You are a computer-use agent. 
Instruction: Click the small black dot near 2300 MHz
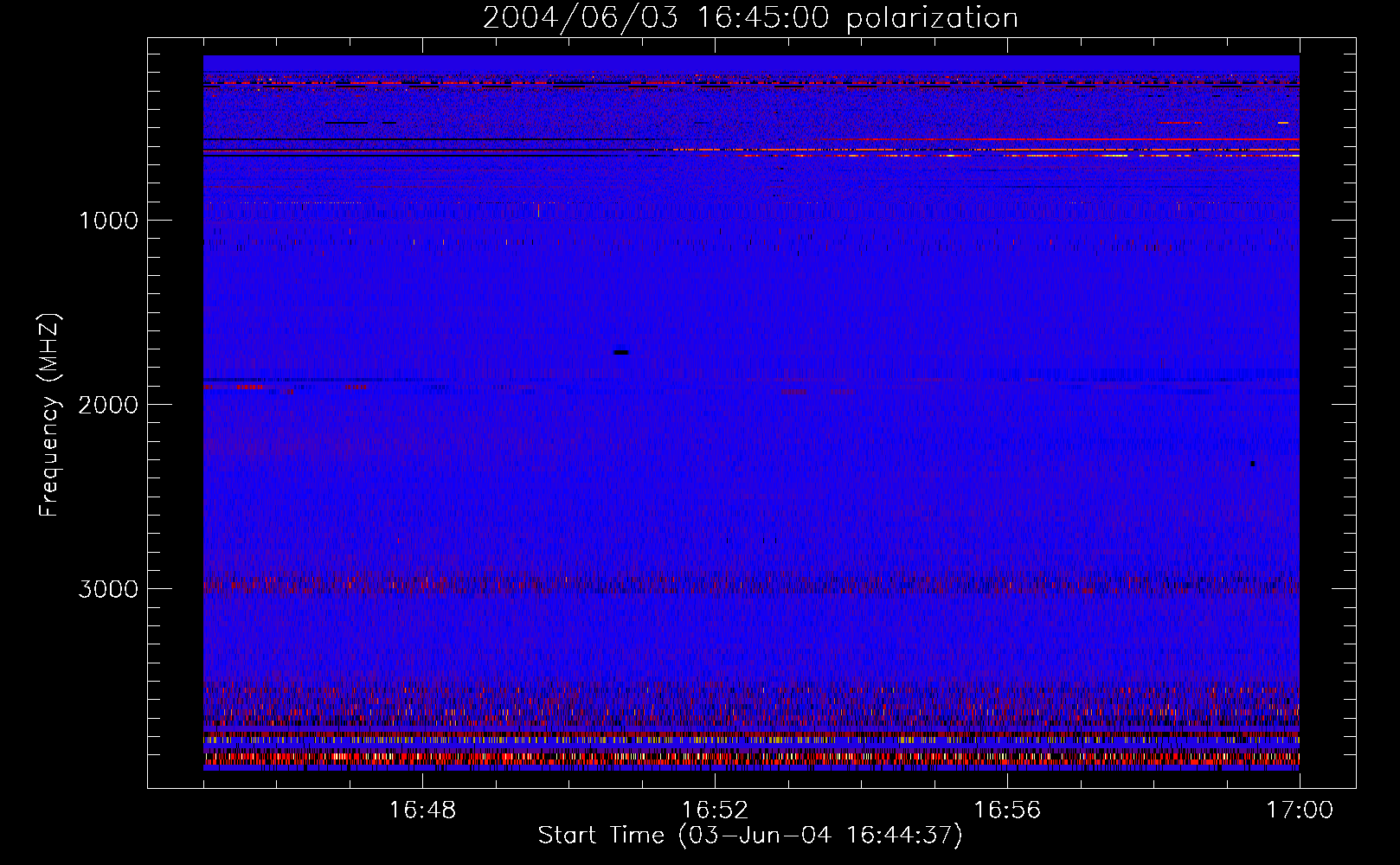pos(1252,464)
